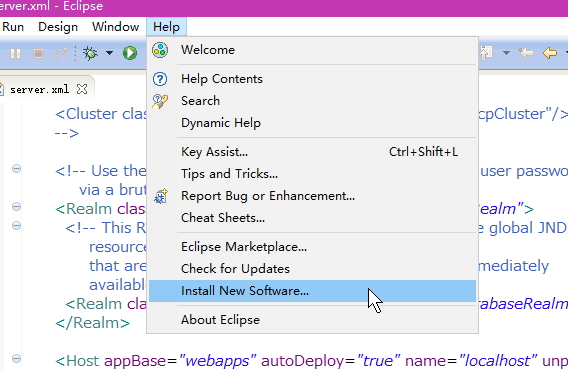This screenshot has width=568, height=371.
Task: Click the green Run button
Action: [x=130, y=53]
